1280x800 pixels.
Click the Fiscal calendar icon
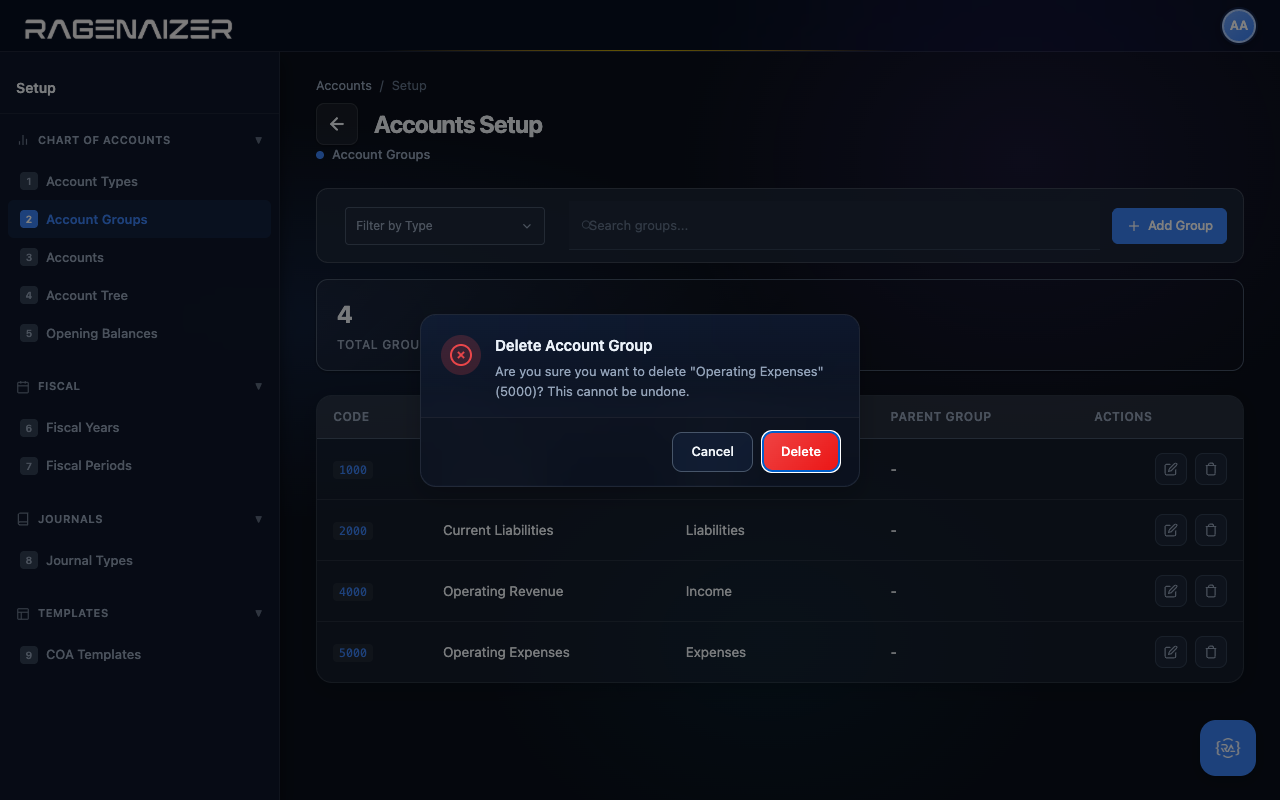[23, 386]
